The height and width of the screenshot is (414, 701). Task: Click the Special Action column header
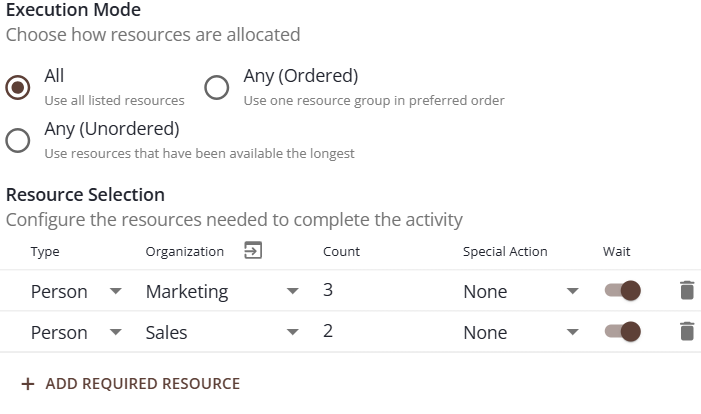[x=505, y=252]
